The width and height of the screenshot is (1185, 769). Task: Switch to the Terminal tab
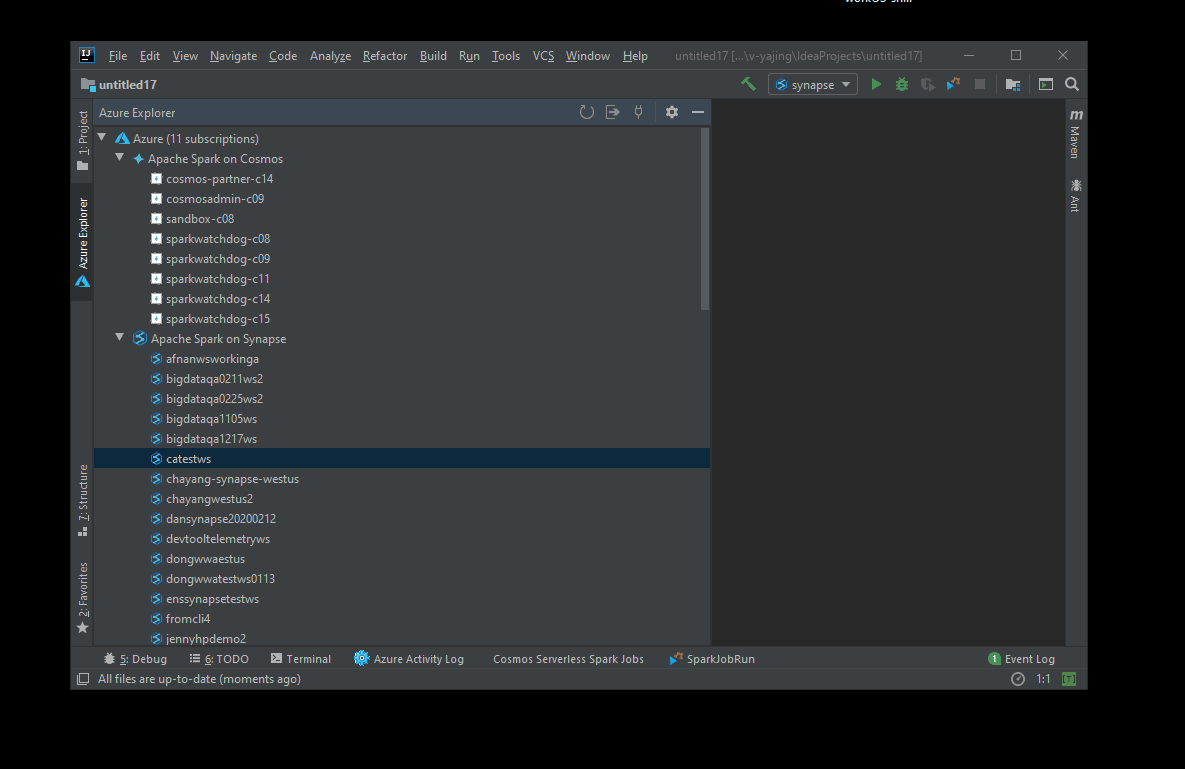[301, 658]
